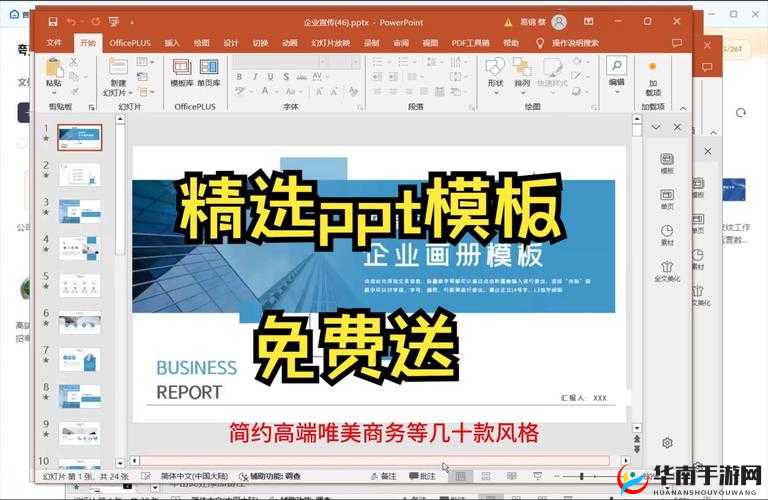Click the 幻灯片 第1张 slide counter
768x500 pixels.
tap(86, 476)
